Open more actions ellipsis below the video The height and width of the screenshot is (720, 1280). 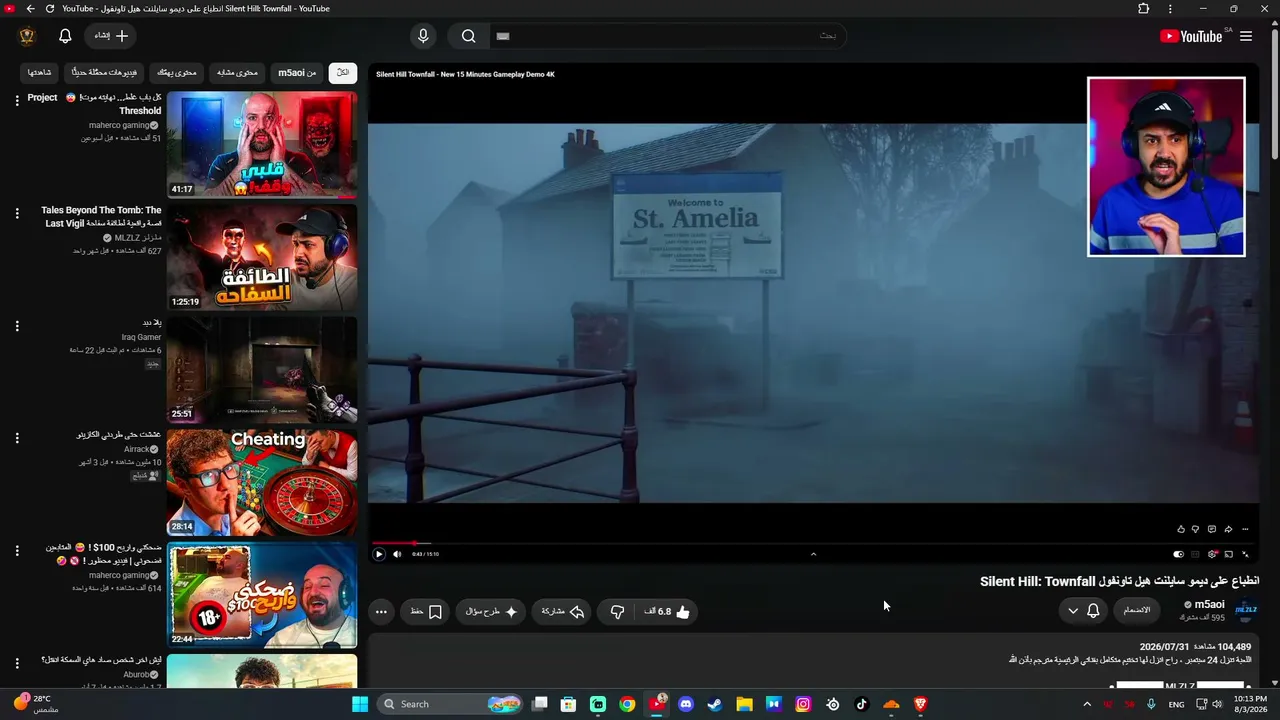pos(381,612)
